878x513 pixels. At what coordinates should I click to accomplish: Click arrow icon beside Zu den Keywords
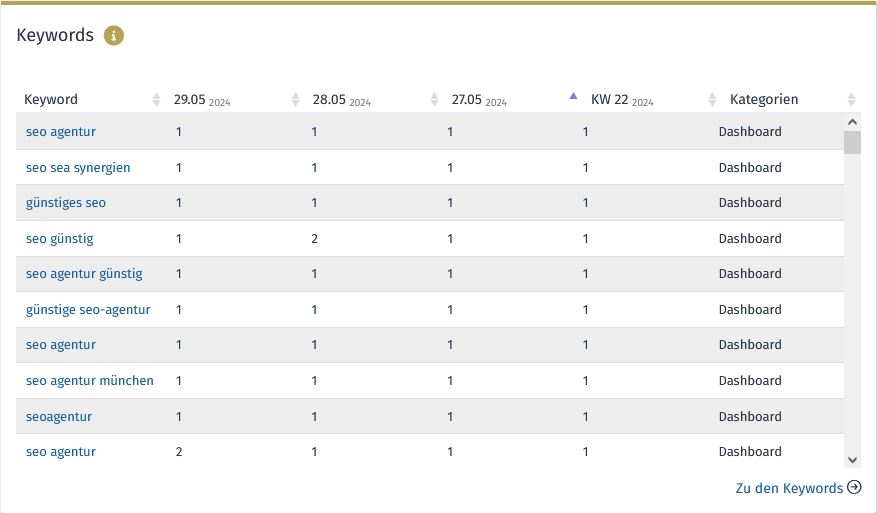pos(854,487)
